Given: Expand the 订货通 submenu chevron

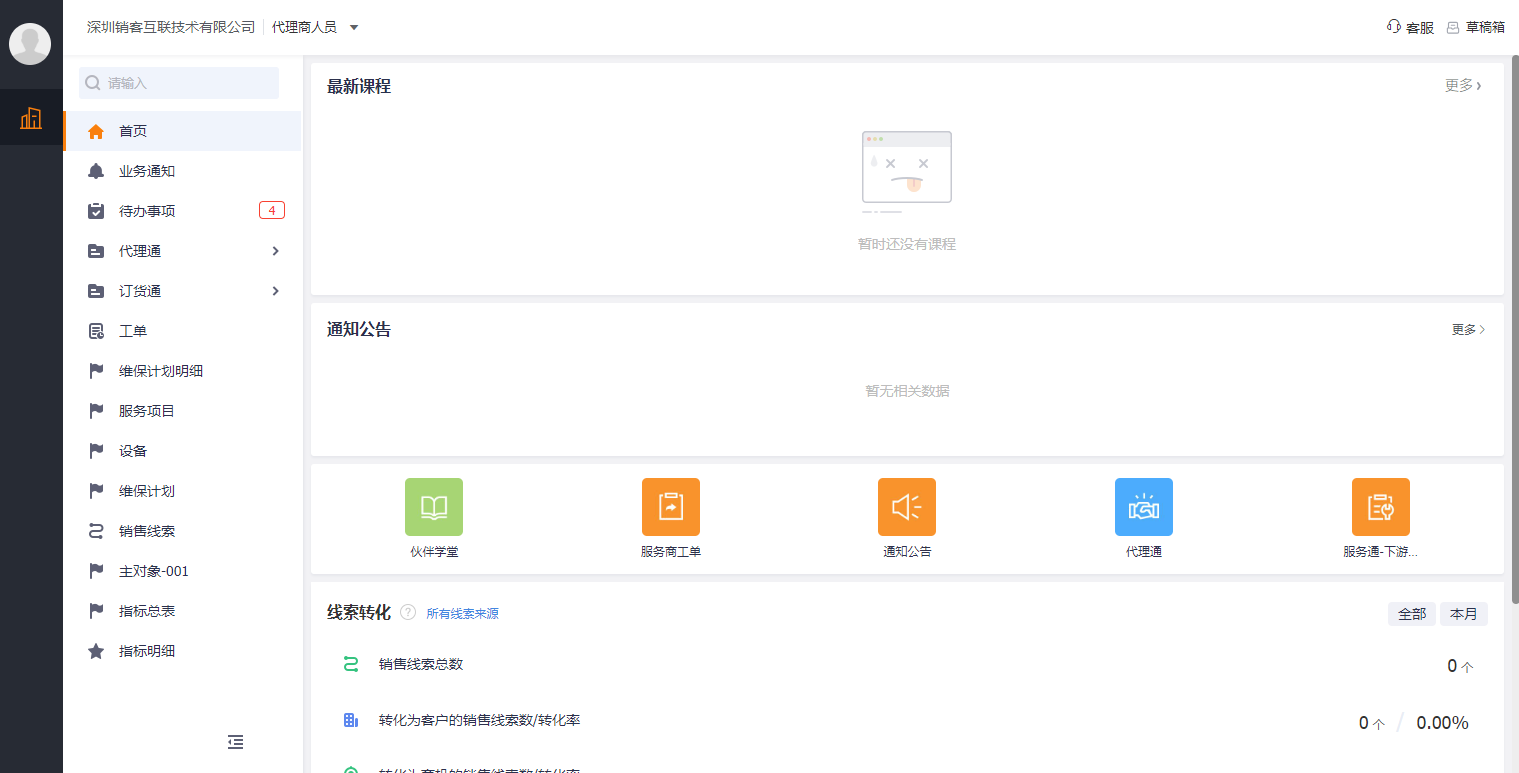Looking at the screenshot, I should [x=276, y=291].
